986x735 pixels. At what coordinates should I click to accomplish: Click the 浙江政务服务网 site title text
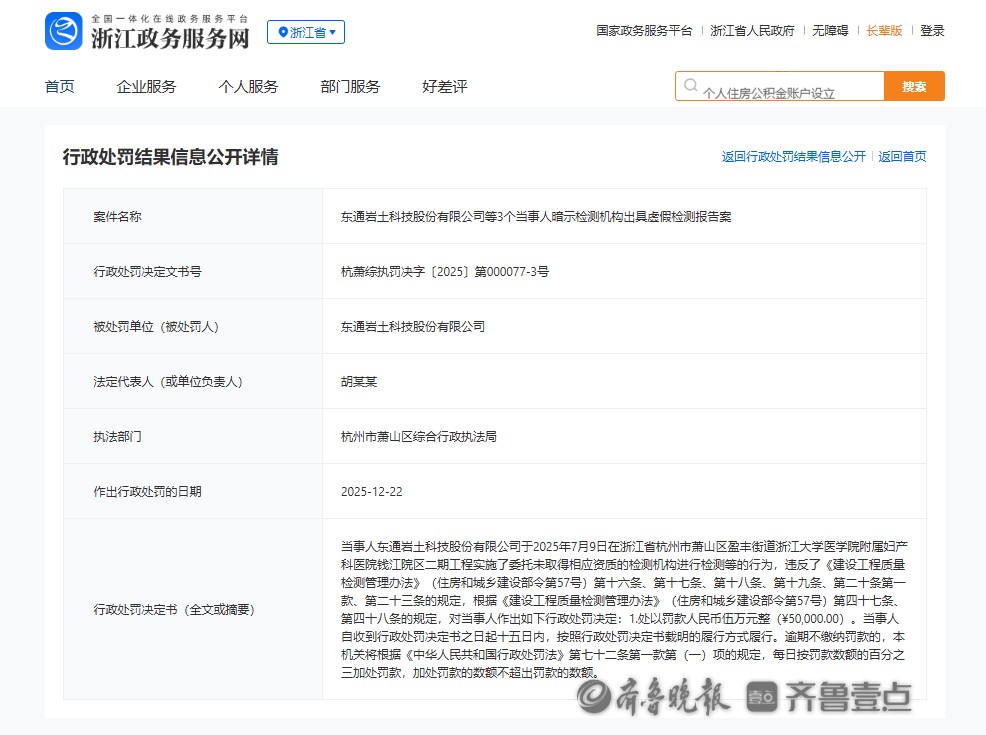tap(170, 38)
